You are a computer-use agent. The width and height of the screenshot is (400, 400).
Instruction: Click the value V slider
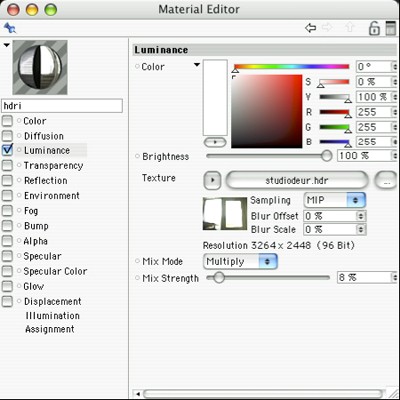tap(334, 97)
